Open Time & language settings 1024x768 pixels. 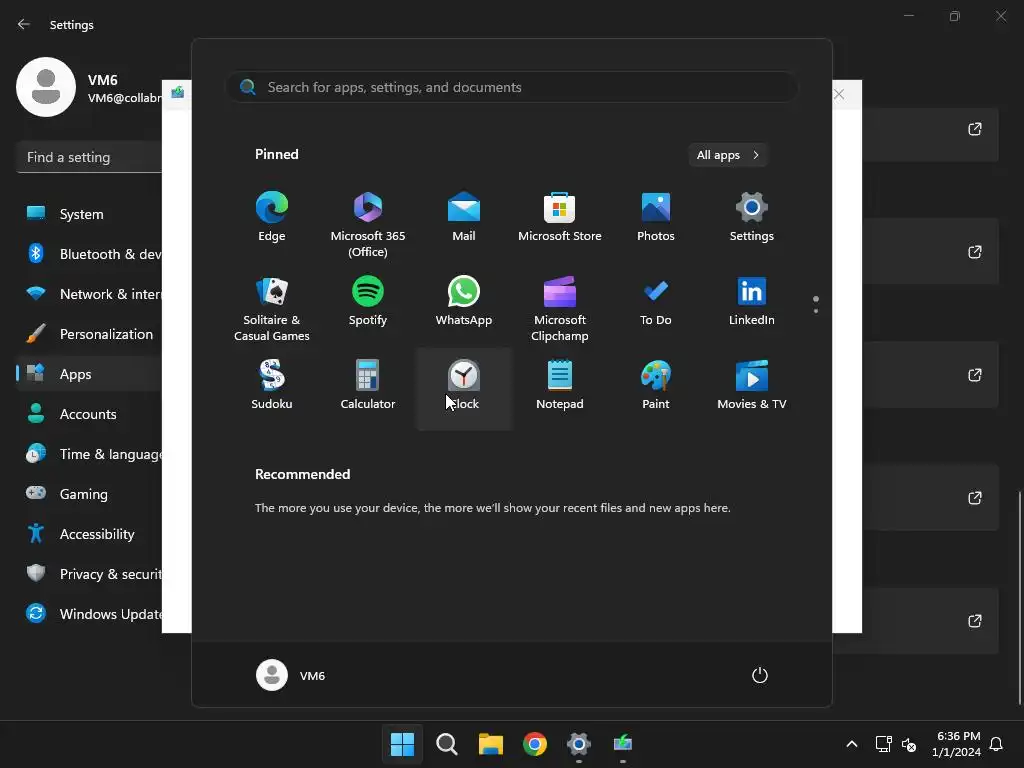[x=89, y=454]
